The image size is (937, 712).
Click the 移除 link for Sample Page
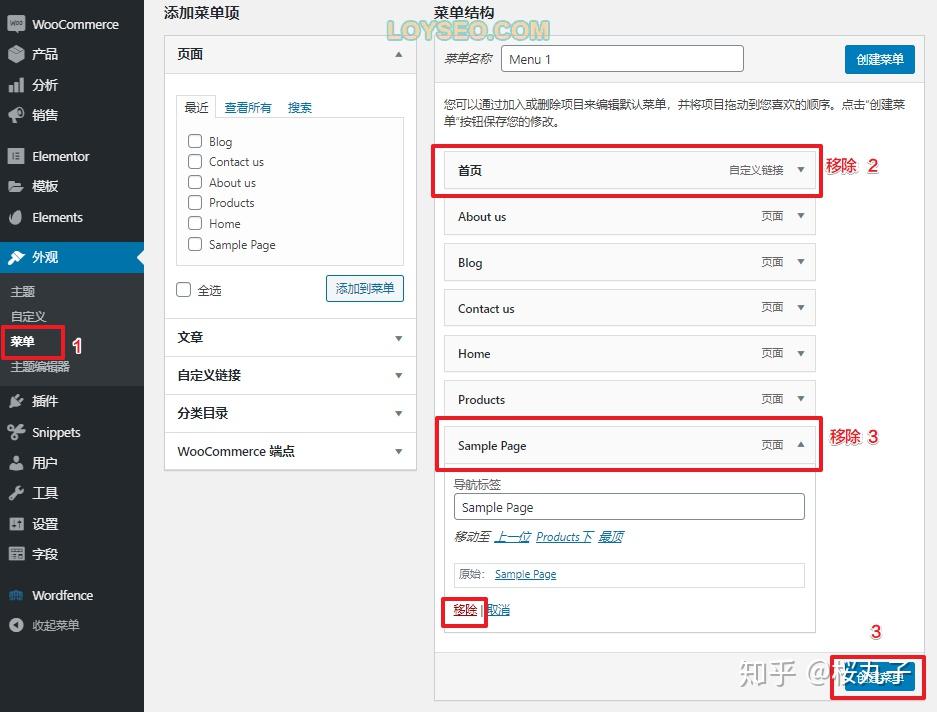(x=465, y=610)
